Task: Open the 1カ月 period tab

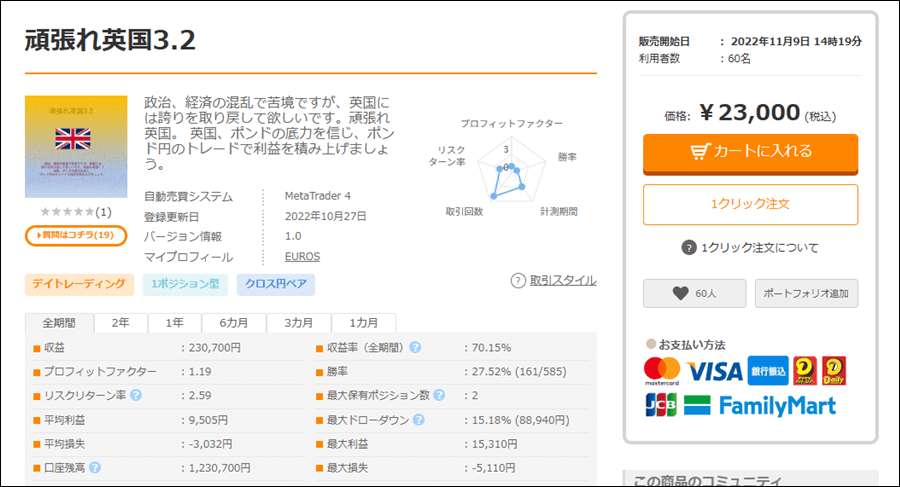Action: 362,323
